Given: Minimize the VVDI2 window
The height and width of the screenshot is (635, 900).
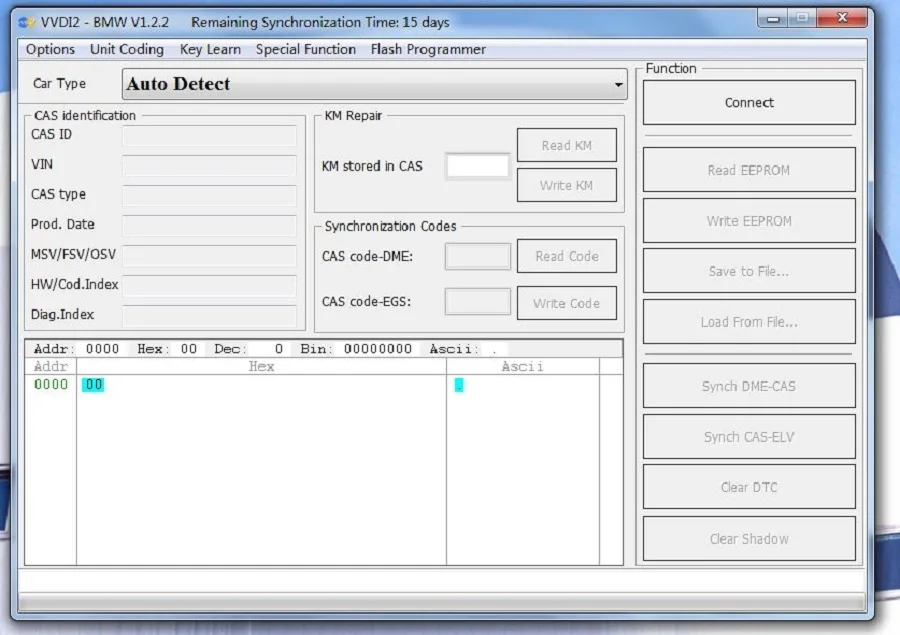Looking at the screenshot, I should (x=773, y=19).
